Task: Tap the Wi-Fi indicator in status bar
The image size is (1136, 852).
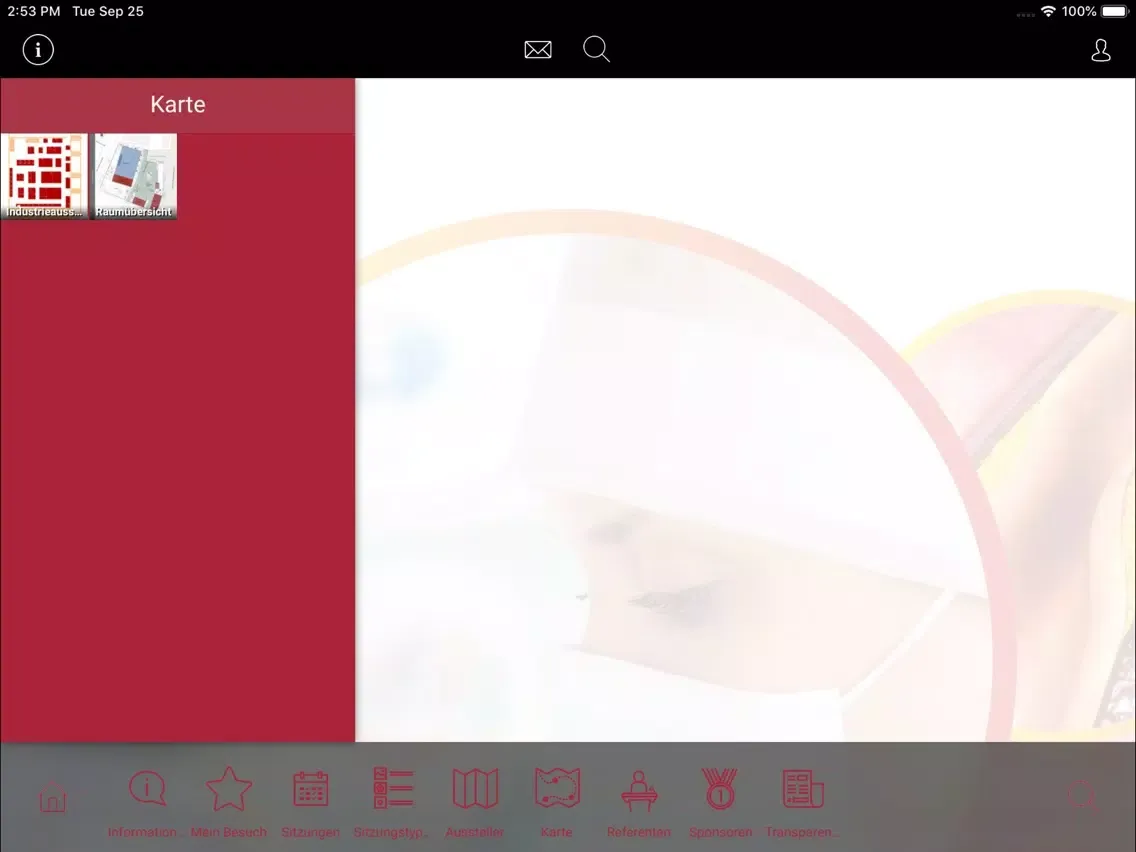Action: point(1048,12)
